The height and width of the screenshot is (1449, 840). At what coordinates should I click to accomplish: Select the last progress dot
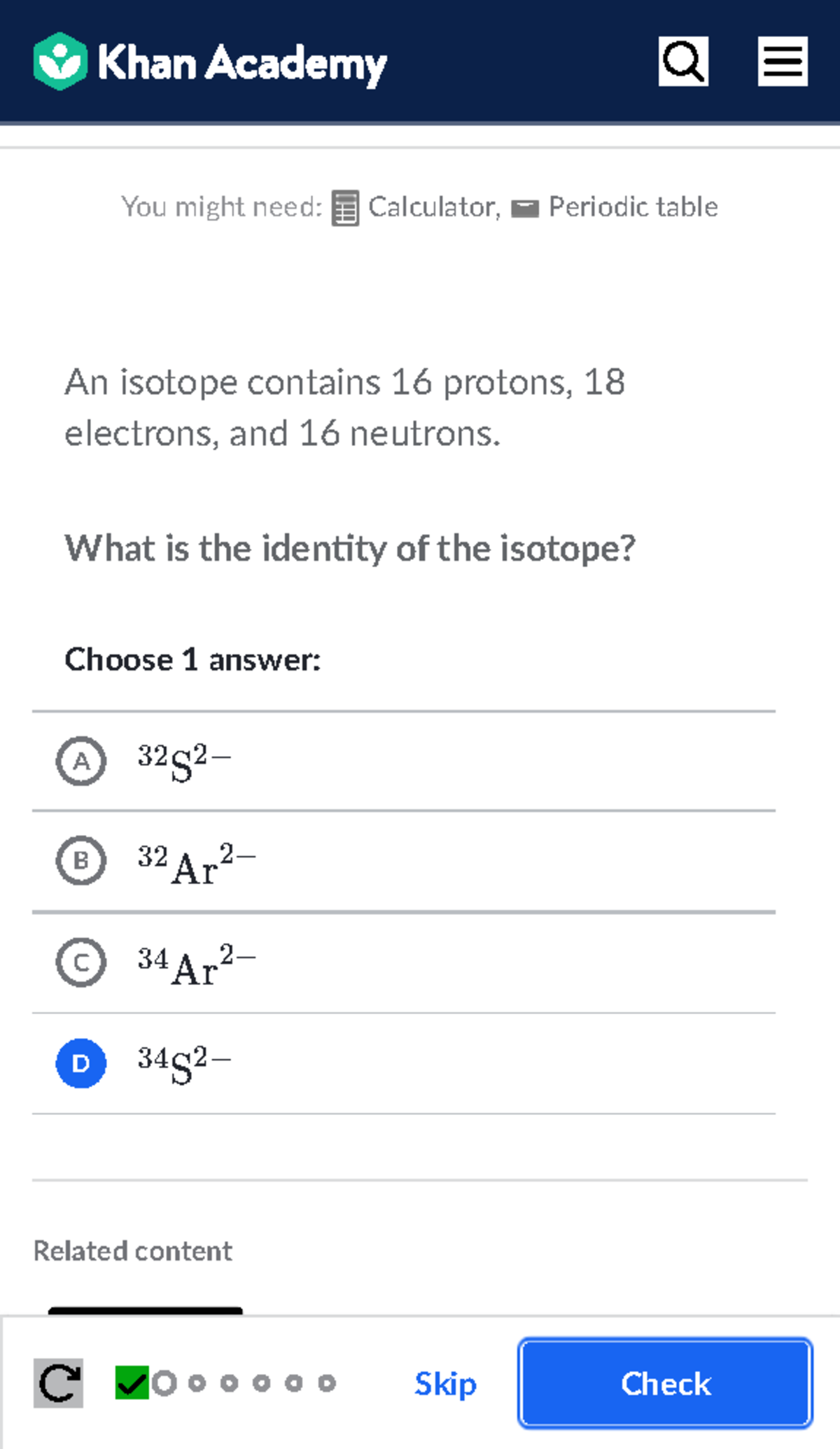coord(326,1381)
